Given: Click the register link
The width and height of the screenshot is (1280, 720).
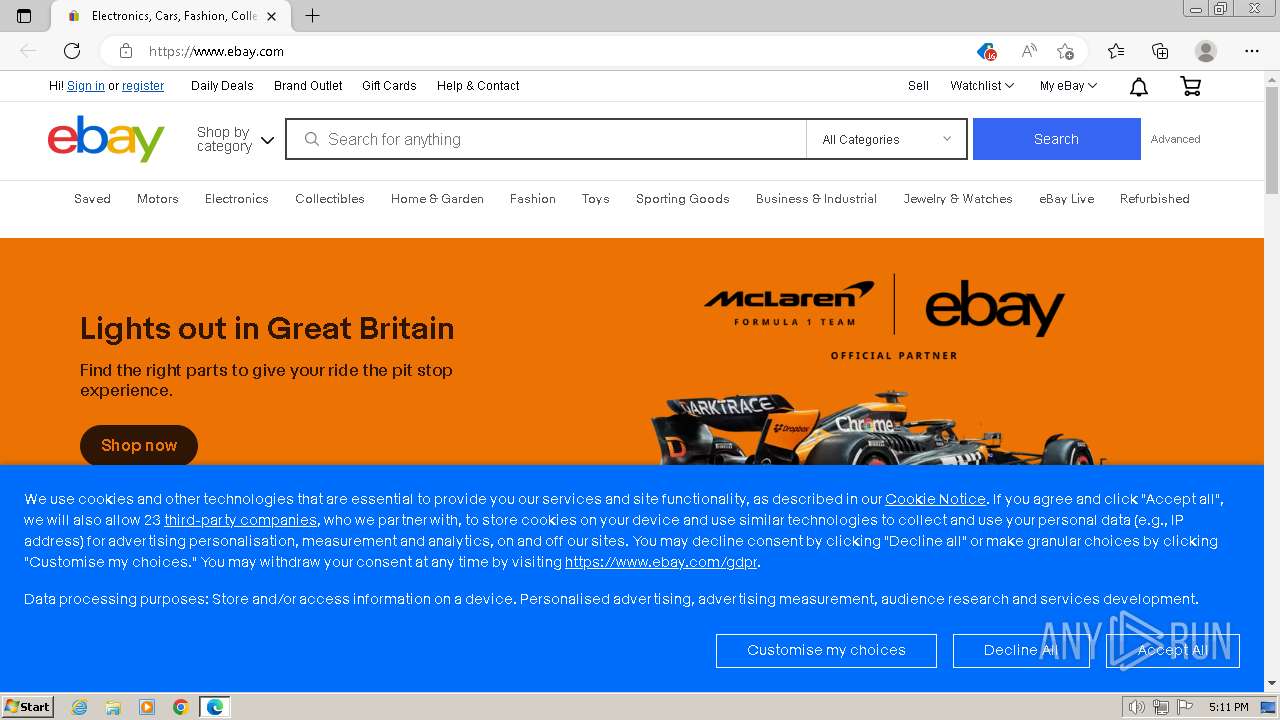Looking at the screenshot, I should (143, 86).
